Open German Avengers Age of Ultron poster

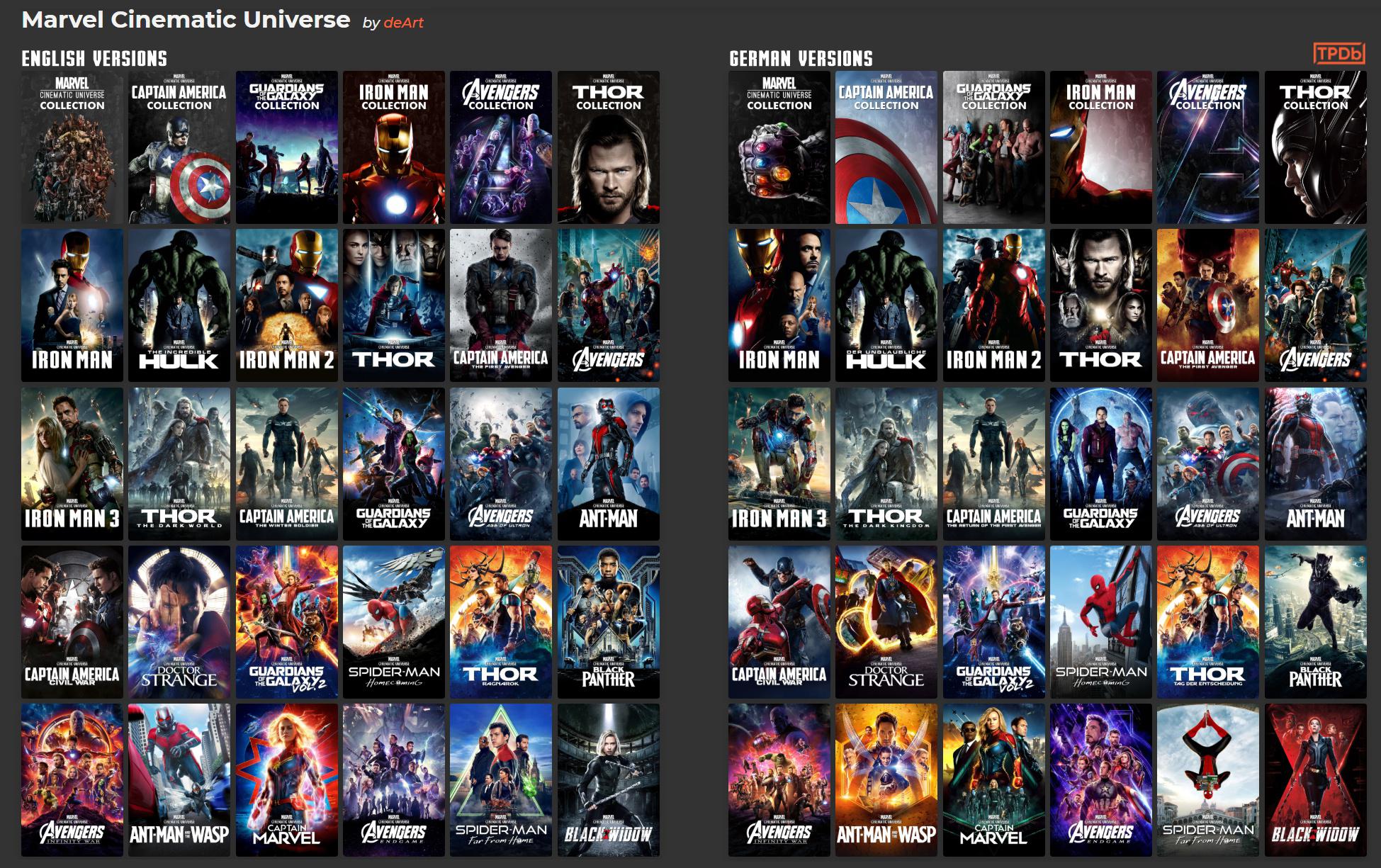(1208, 464)
